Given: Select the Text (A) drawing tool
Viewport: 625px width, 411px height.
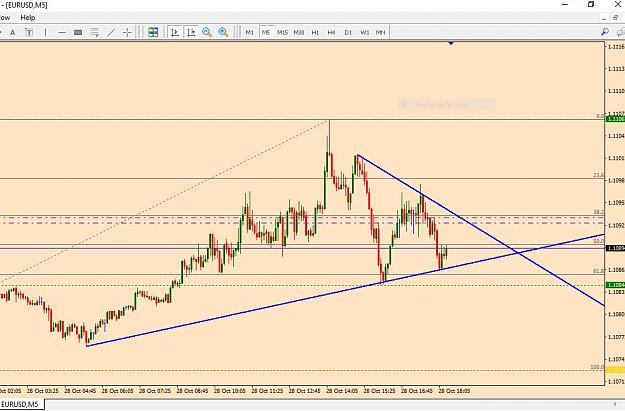Looking at the screenshot, I should coord(13,32).
